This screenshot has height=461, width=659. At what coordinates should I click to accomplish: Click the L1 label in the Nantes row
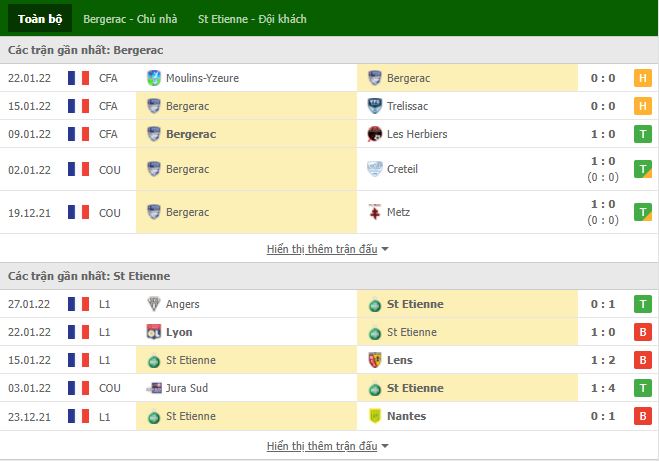point(105,417)
